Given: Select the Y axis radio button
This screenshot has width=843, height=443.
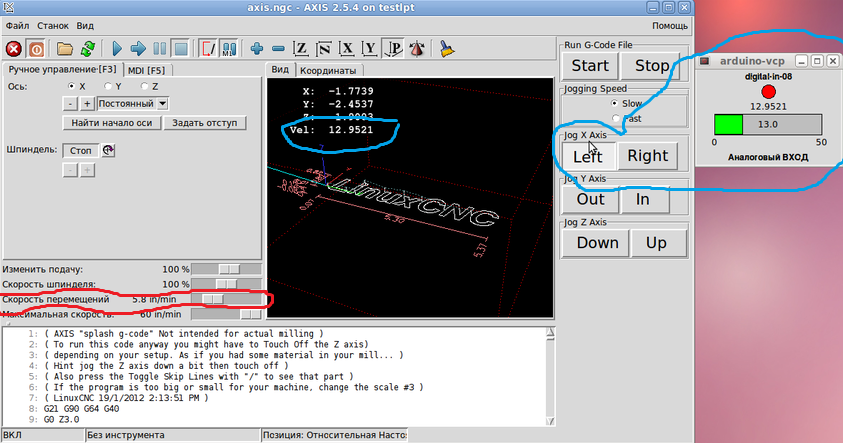Looking at the screenshot, I should [108, 86].
